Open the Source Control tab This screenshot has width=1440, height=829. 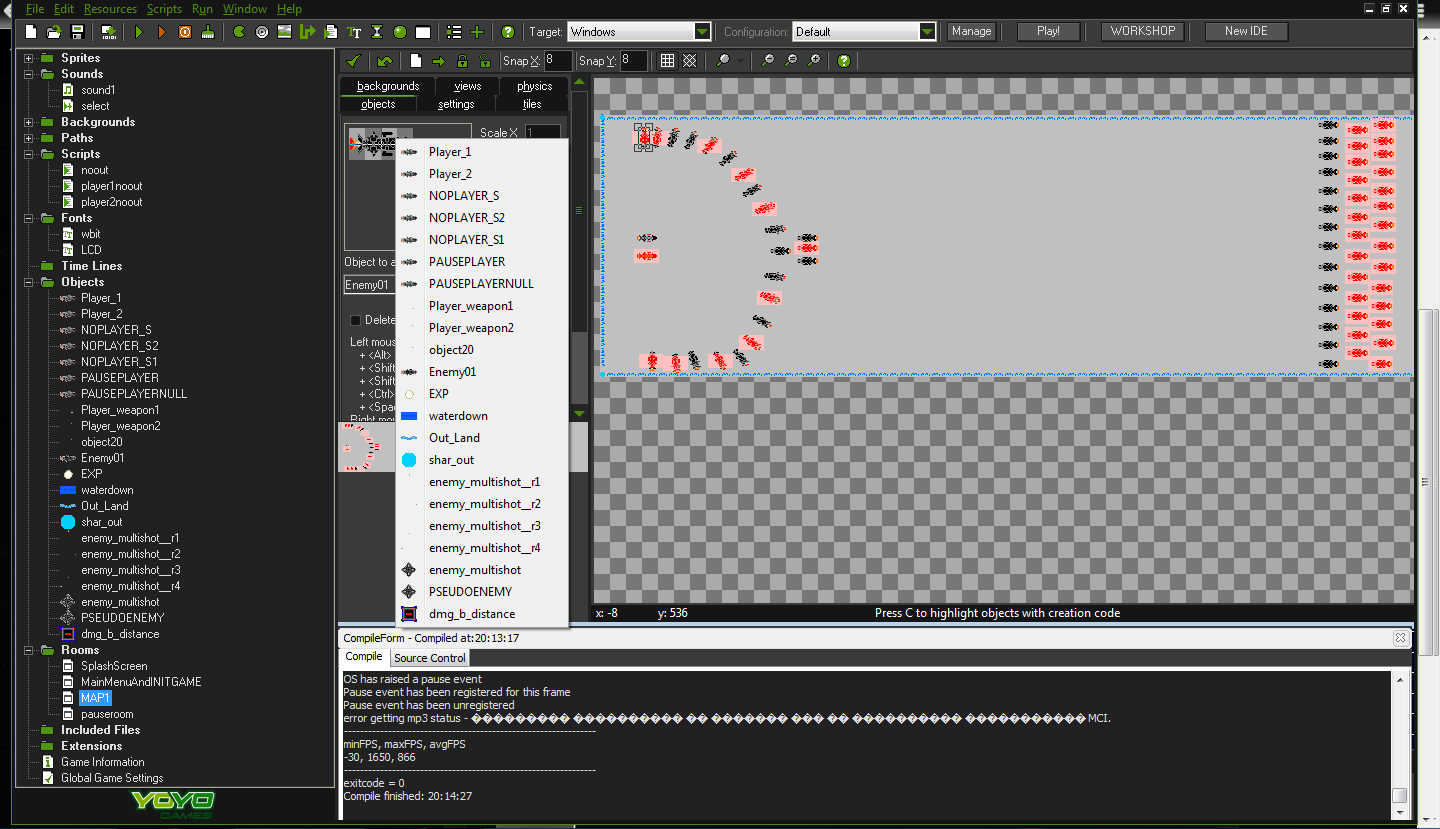click(430, 658)
